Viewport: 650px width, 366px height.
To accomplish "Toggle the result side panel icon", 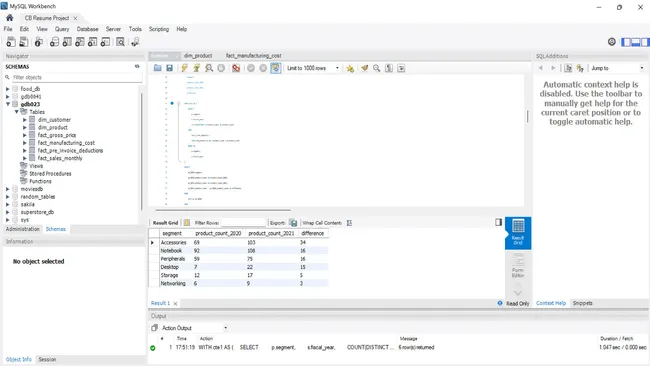I will click(498, 222).
